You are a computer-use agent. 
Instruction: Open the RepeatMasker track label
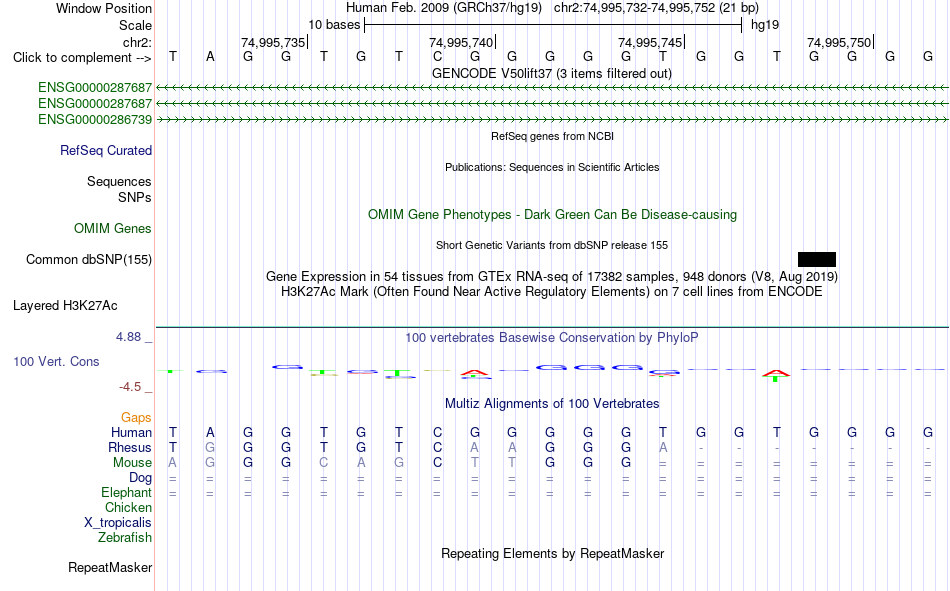click(110, 567)
